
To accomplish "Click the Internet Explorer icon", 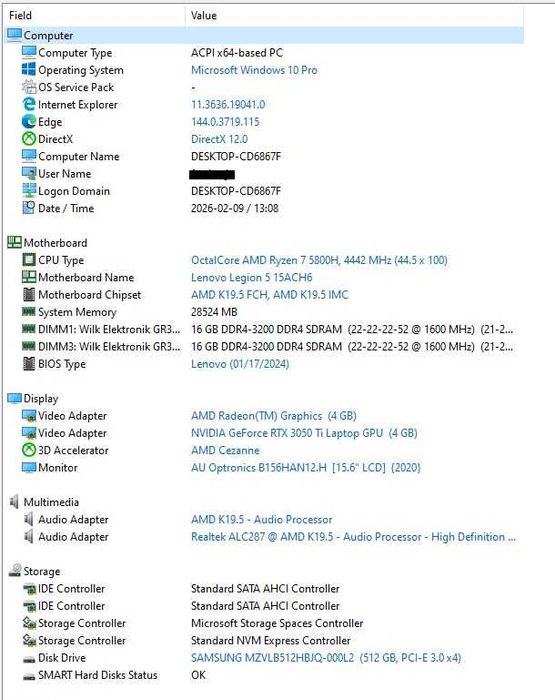I will [x=29, y=104].
